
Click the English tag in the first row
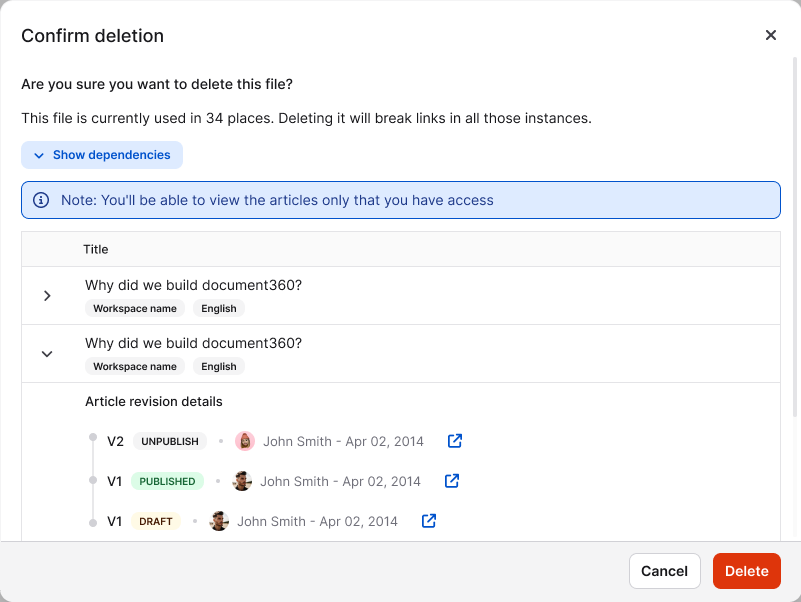[219, 309]
